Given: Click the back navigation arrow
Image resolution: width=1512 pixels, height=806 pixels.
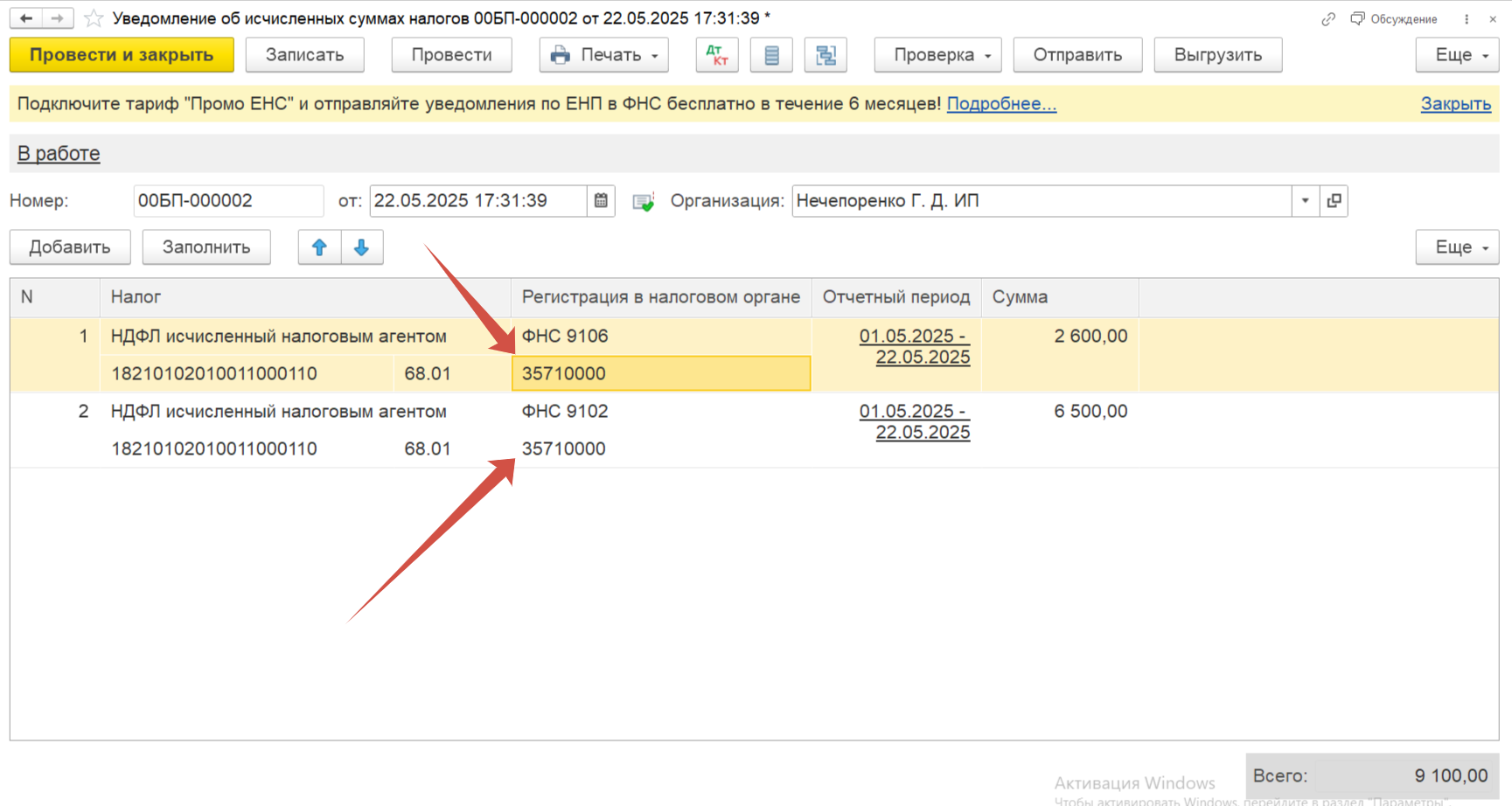Looking at the screenshot, I should tap(26, 18).
